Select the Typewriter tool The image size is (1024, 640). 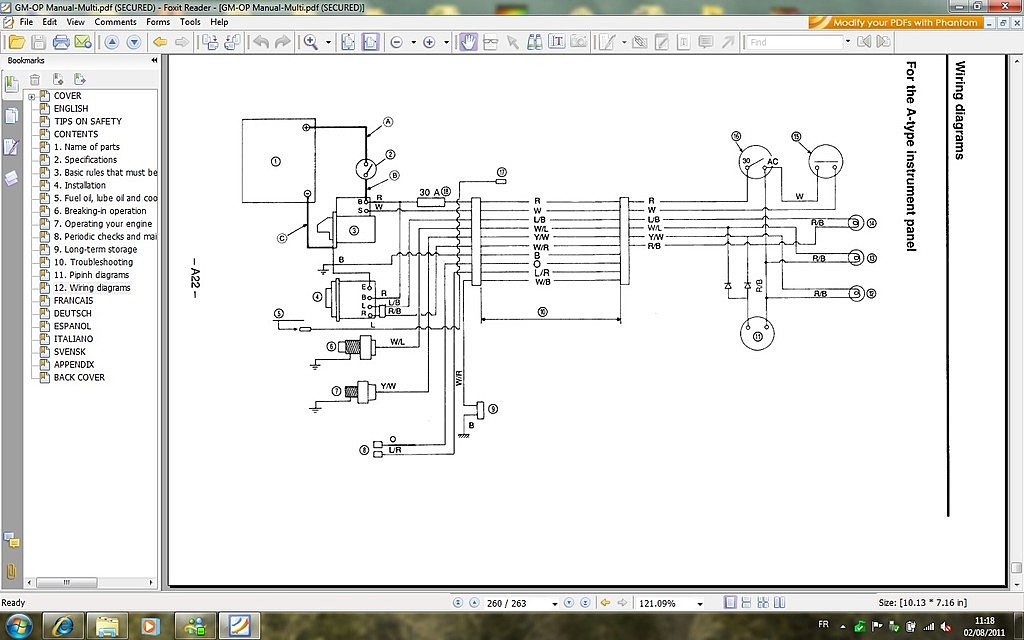pos(684,42)
